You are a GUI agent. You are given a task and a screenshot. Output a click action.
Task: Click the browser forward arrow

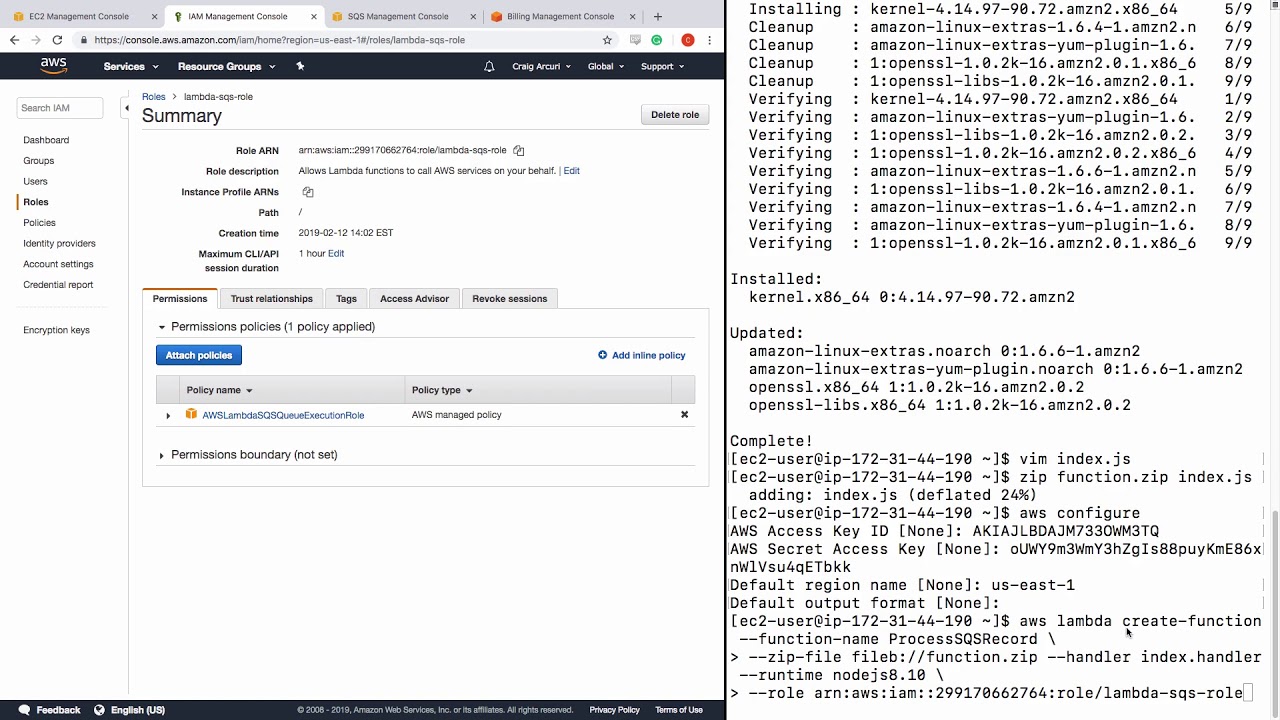pyautogui.click(x=36, y=40)
